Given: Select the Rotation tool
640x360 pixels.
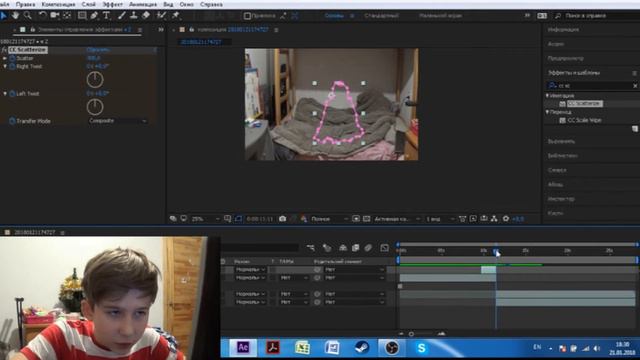Looking at the screenshot, I should click(42, 16).
